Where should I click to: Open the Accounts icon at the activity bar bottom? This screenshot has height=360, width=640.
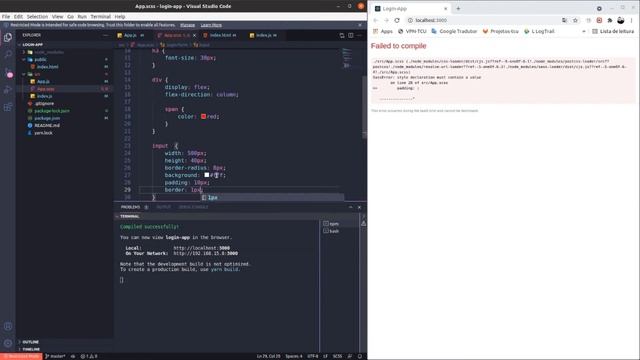[8, 326]
